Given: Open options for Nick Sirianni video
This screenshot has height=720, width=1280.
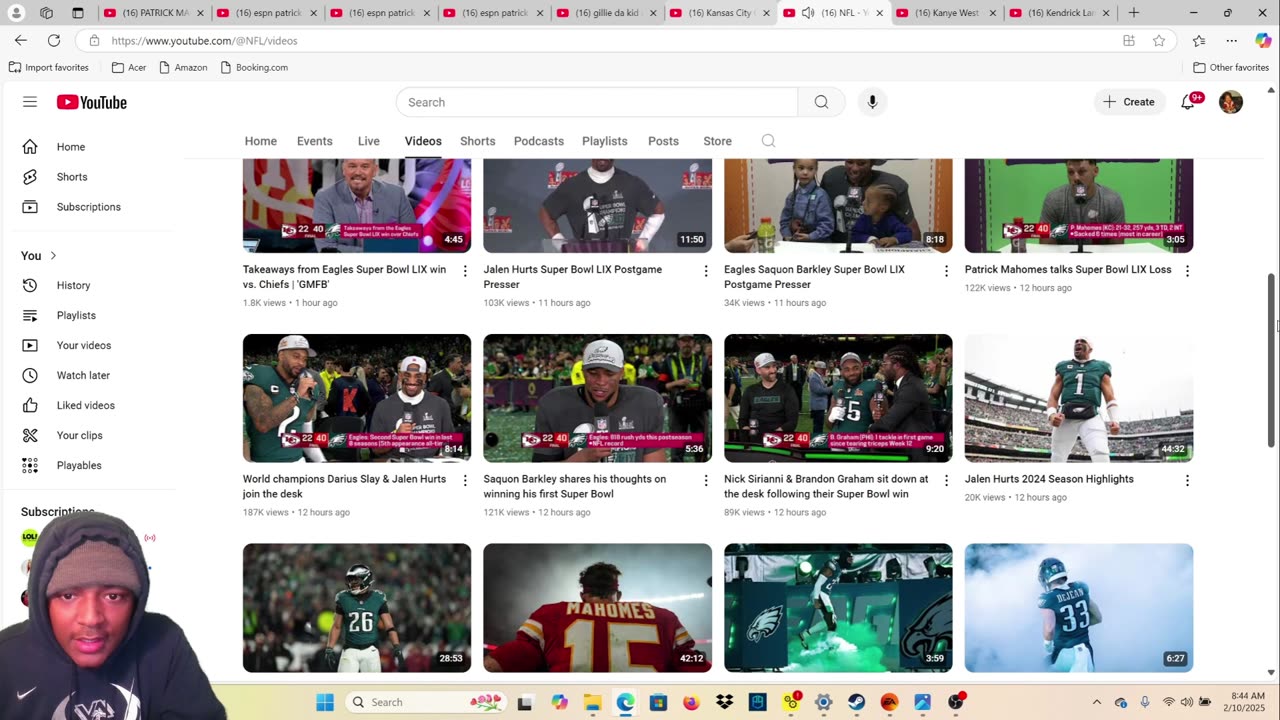Looking at the screenshot, I should pyautogui.click(x=946, y=481).
